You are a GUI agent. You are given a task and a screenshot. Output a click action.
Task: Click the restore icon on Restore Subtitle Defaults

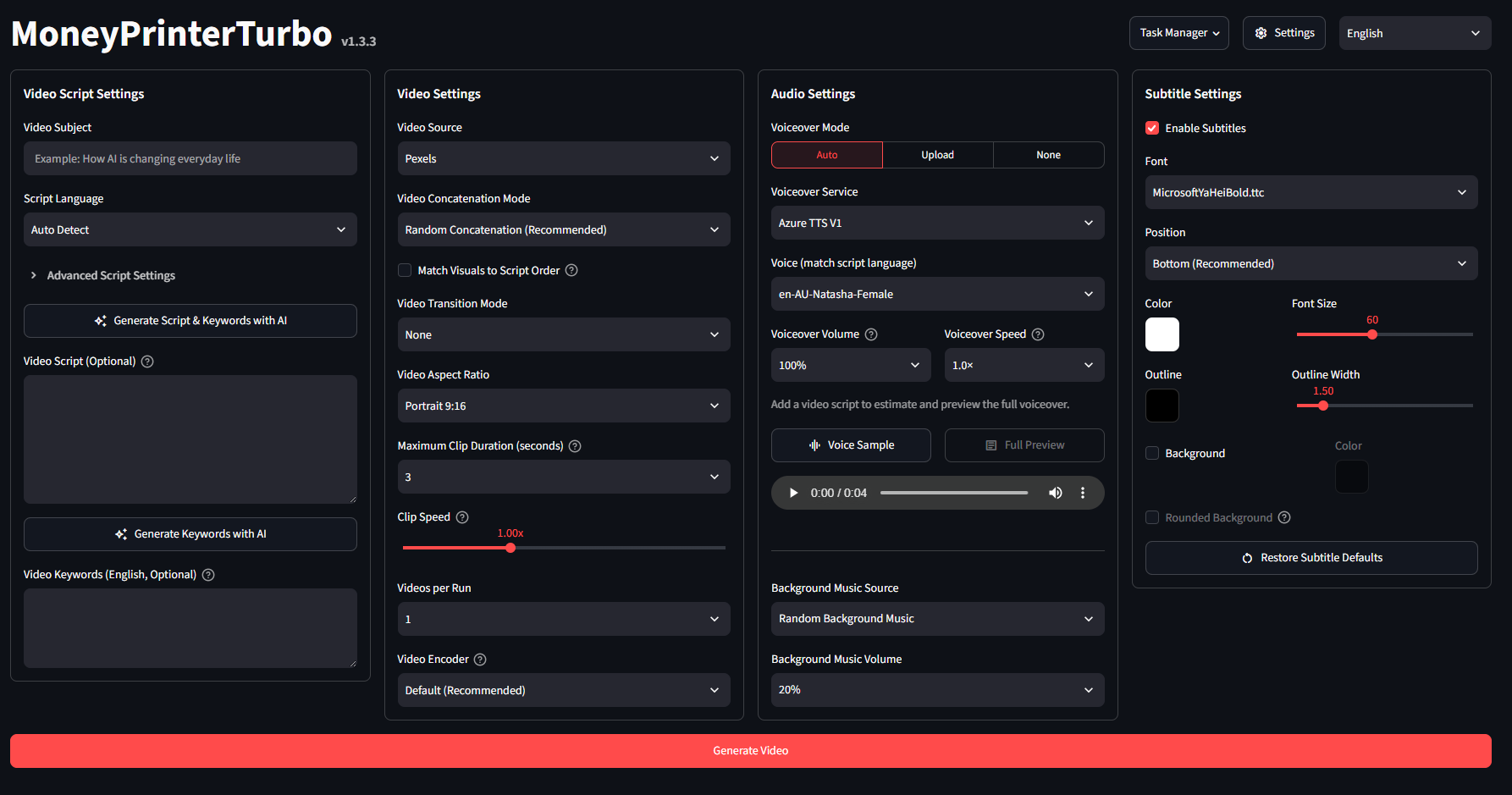(1247, 558)
